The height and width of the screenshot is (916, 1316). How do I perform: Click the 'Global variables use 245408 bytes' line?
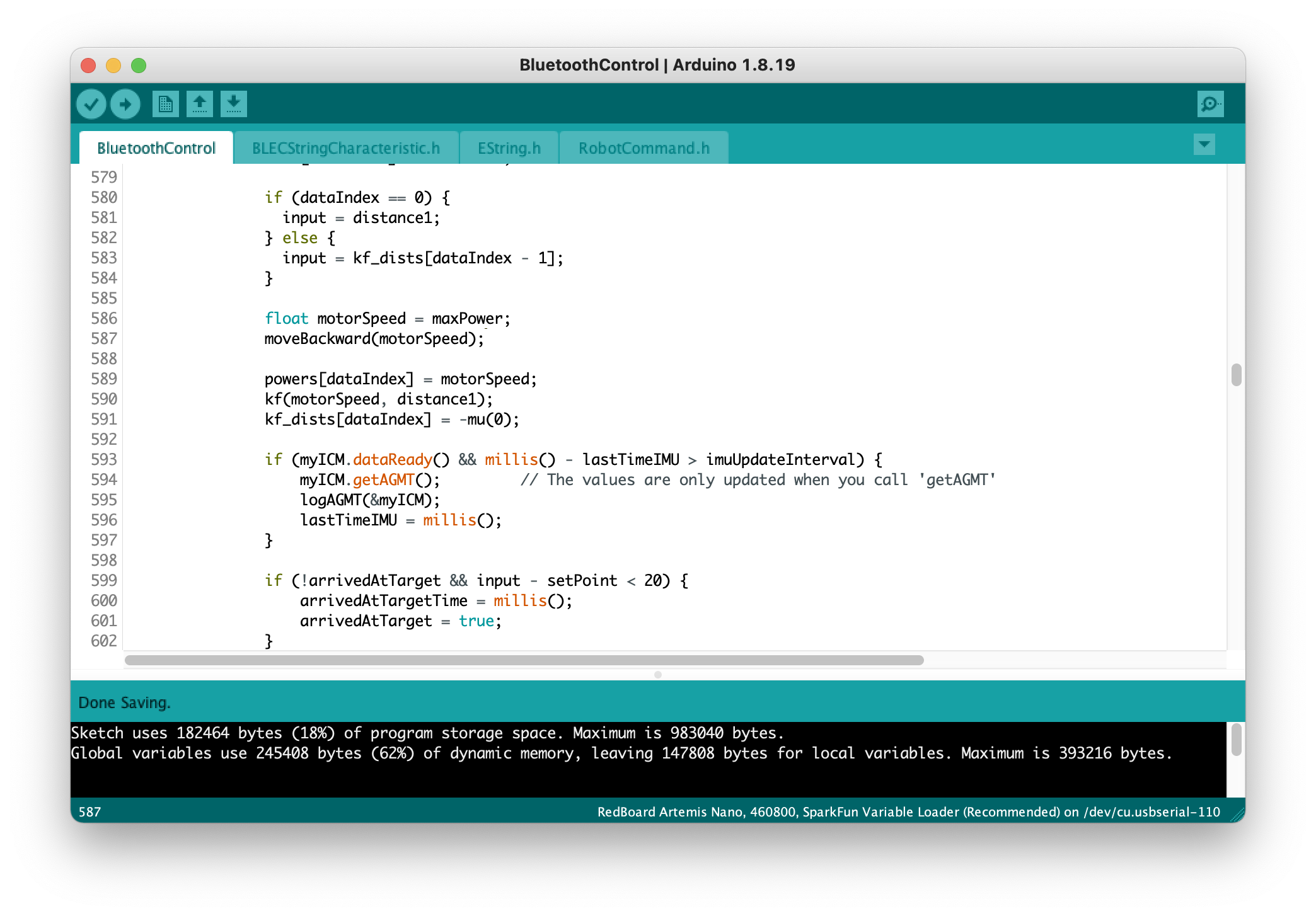[621, 753]
